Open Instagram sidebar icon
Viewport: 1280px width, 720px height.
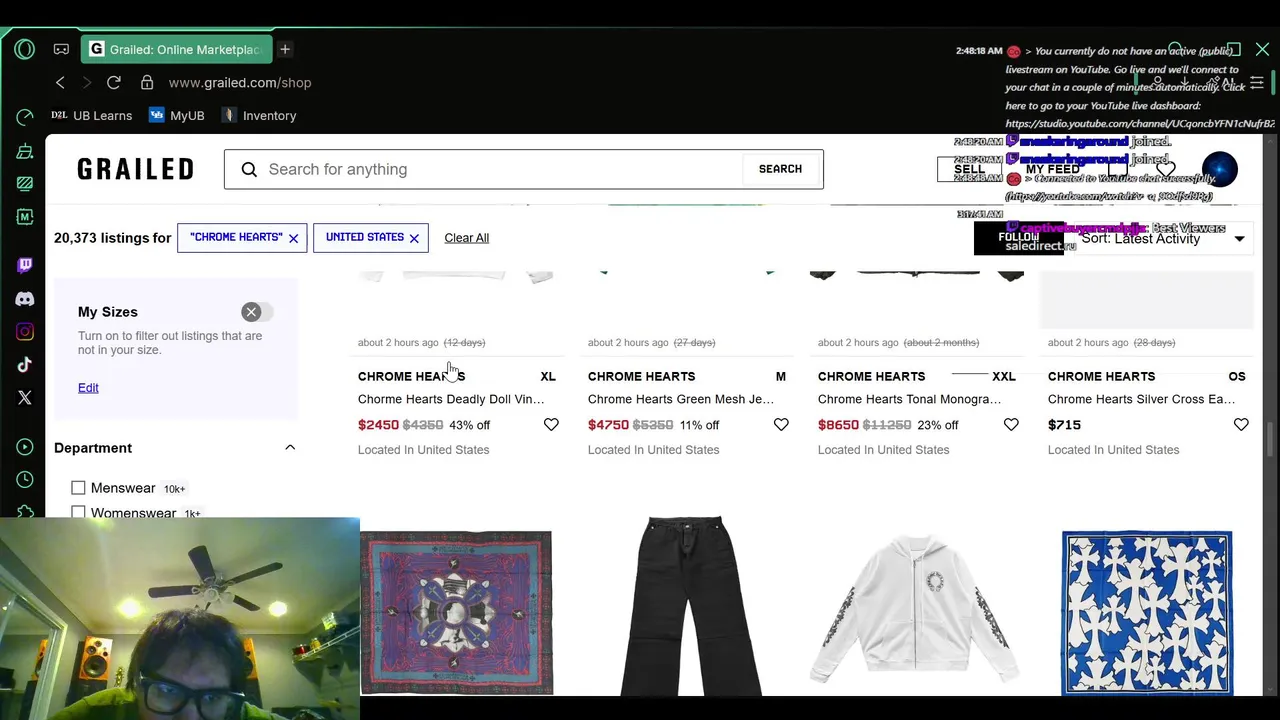coord(25,332)
